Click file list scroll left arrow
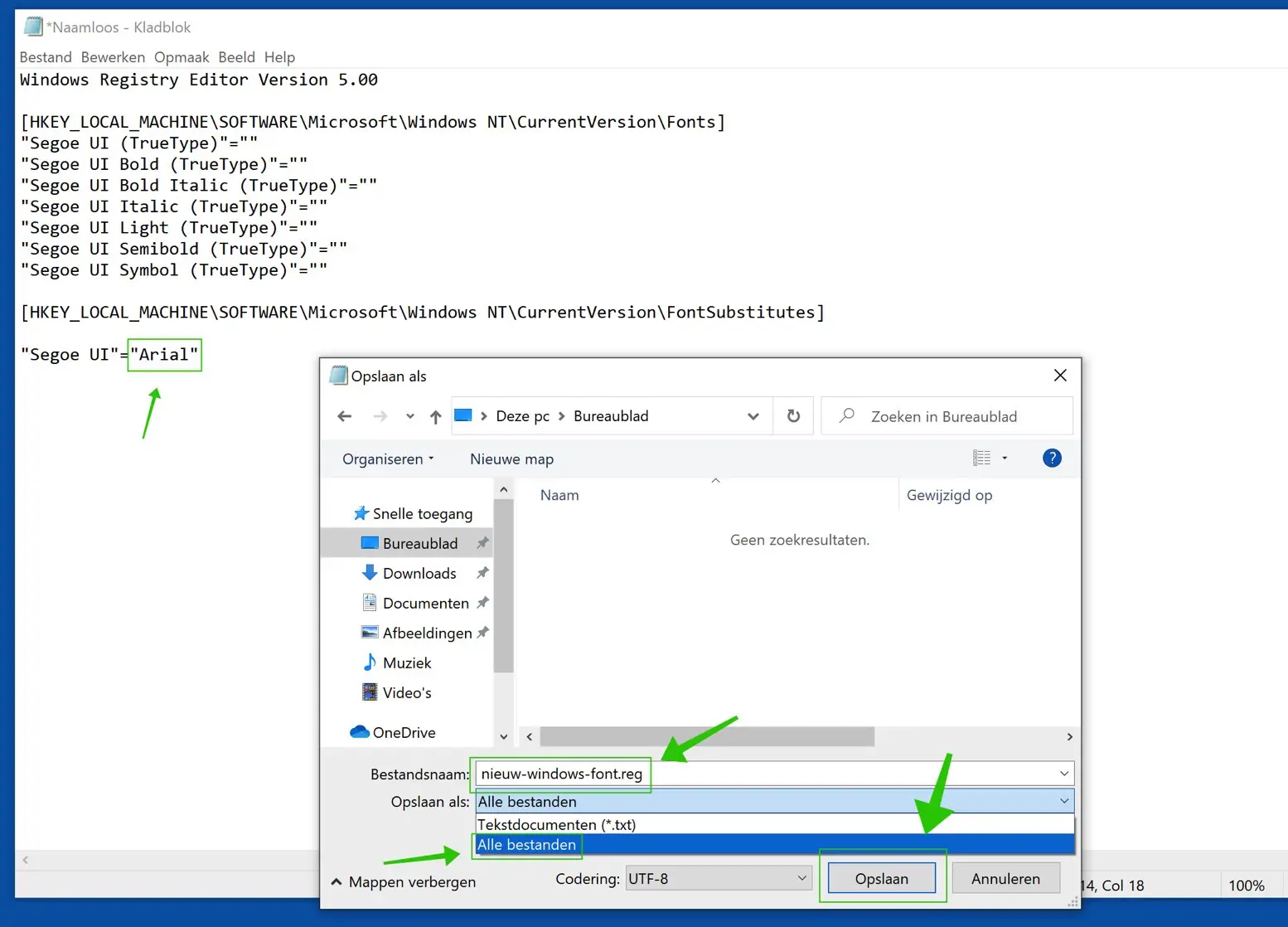Image resolution: width=1288 pixels, height=927 pixels. tap(529, 736)
